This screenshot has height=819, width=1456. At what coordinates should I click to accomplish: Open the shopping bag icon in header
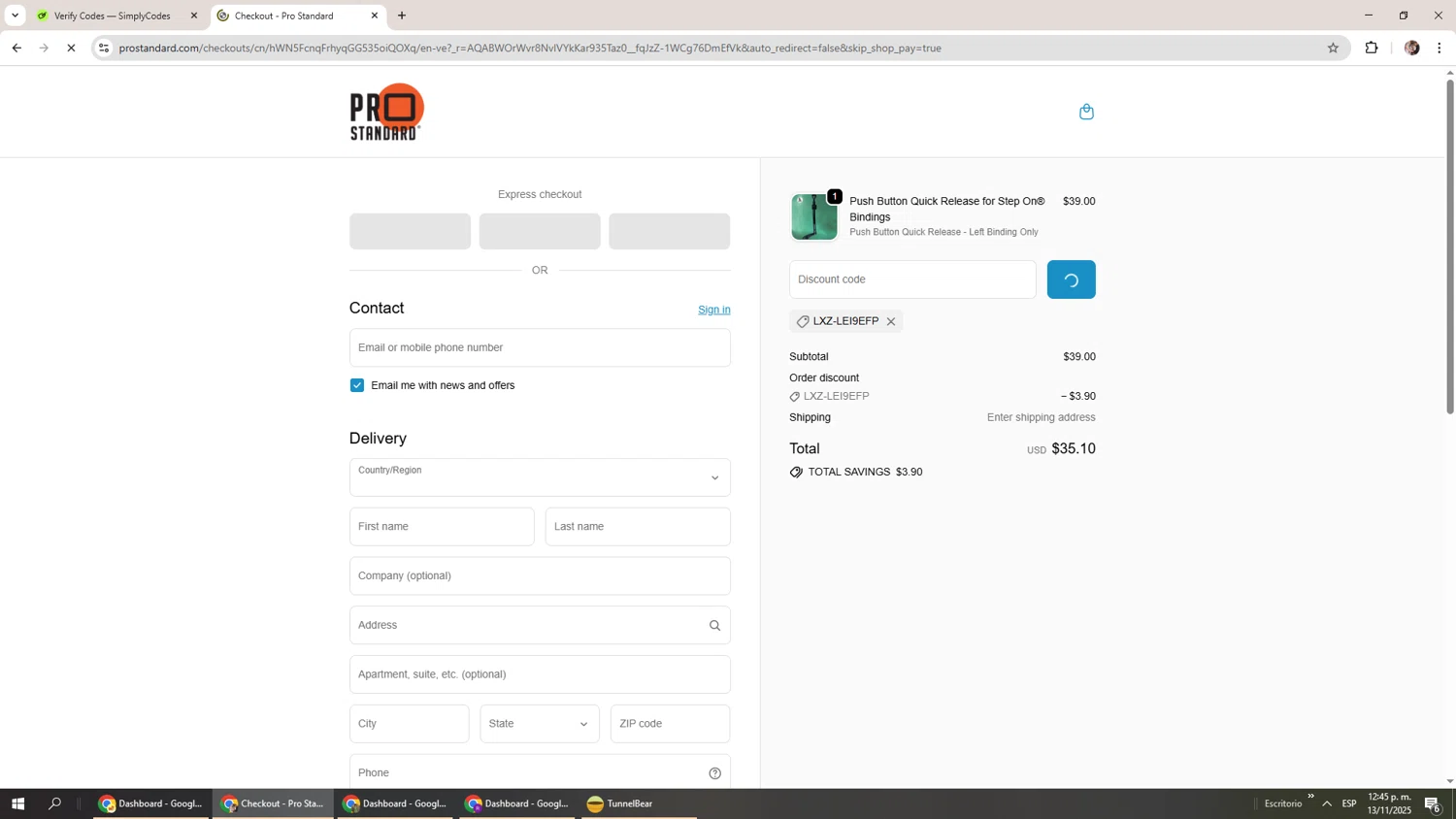(x=1086, y=112)
